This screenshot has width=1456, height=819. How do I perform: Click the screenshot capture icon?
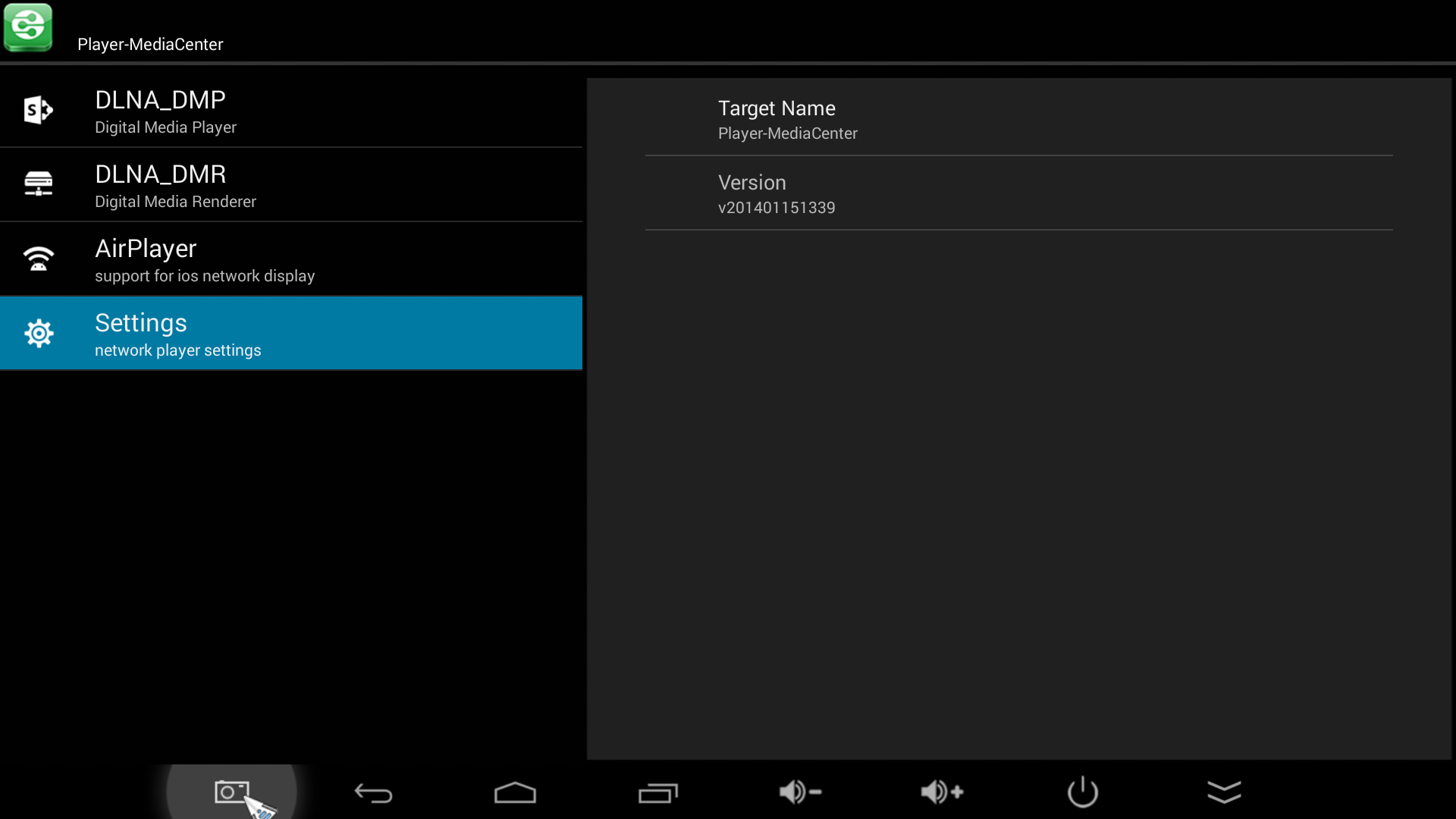(231, 792)
